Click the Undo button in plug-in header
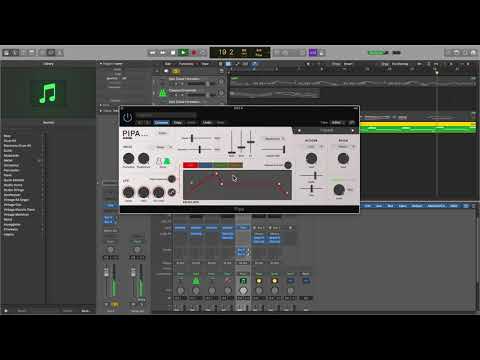The width and height of the screenshot is (480, 360). coord(207,122)
